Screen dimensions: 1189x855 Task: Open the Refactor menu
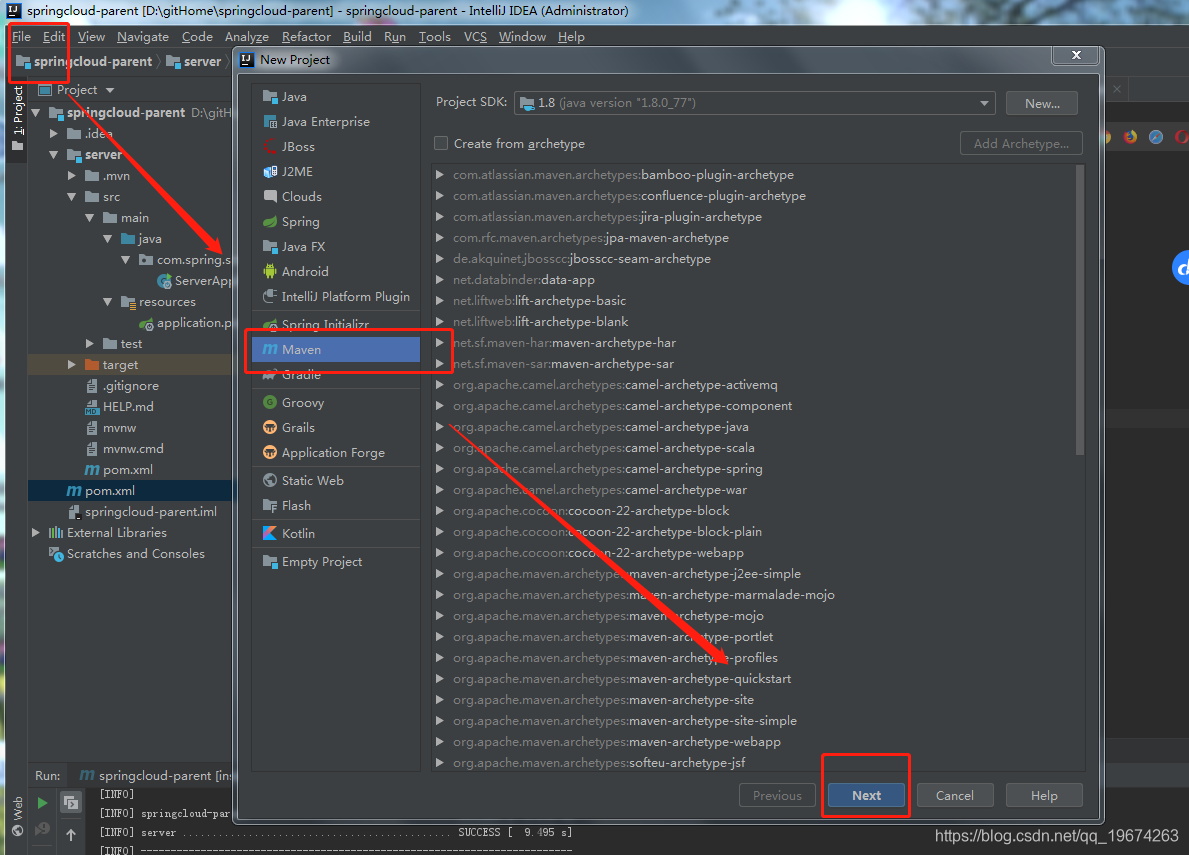(306, 36)
